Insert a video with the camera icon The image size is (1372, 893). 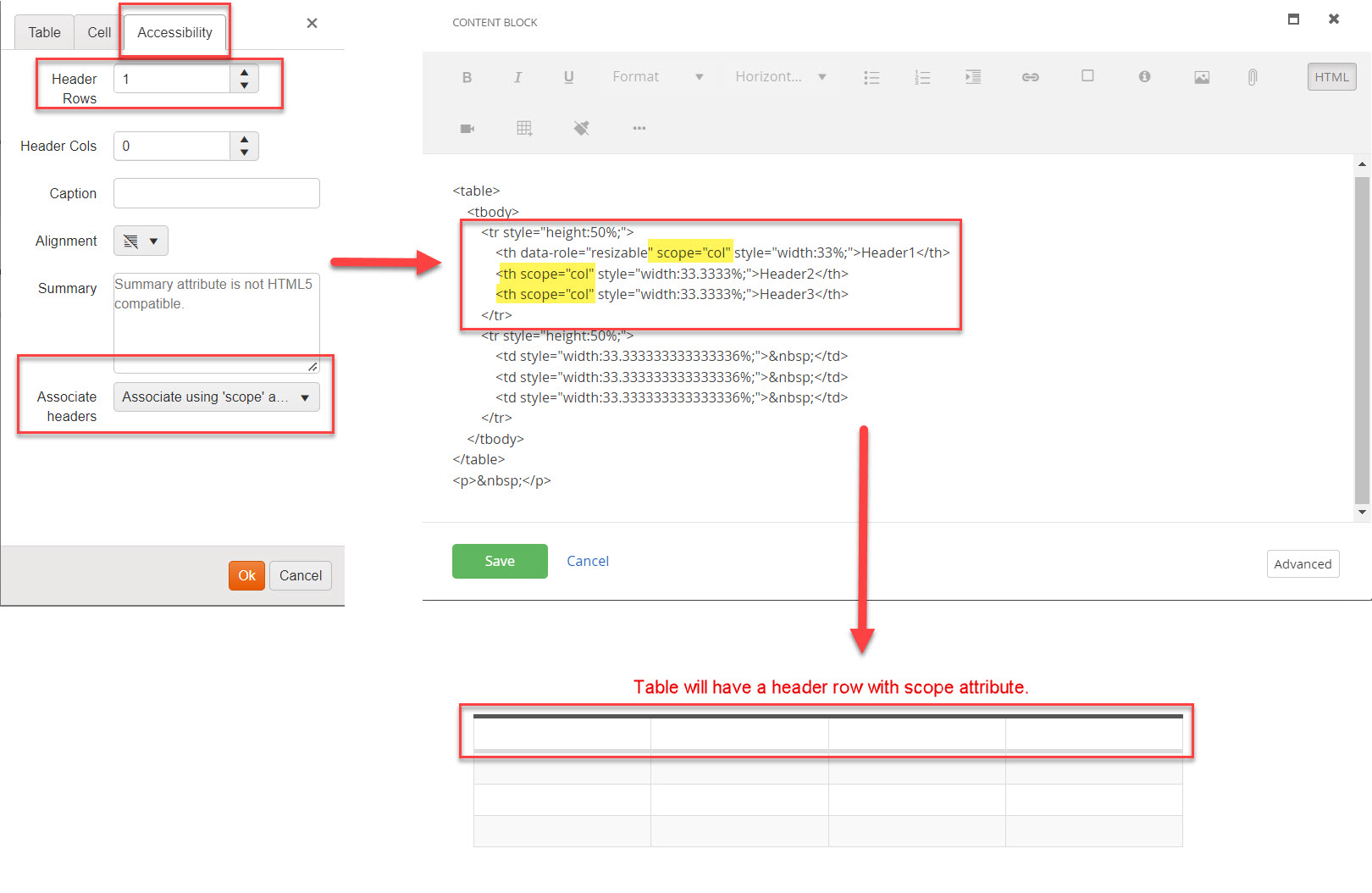[x=467, y=128]
